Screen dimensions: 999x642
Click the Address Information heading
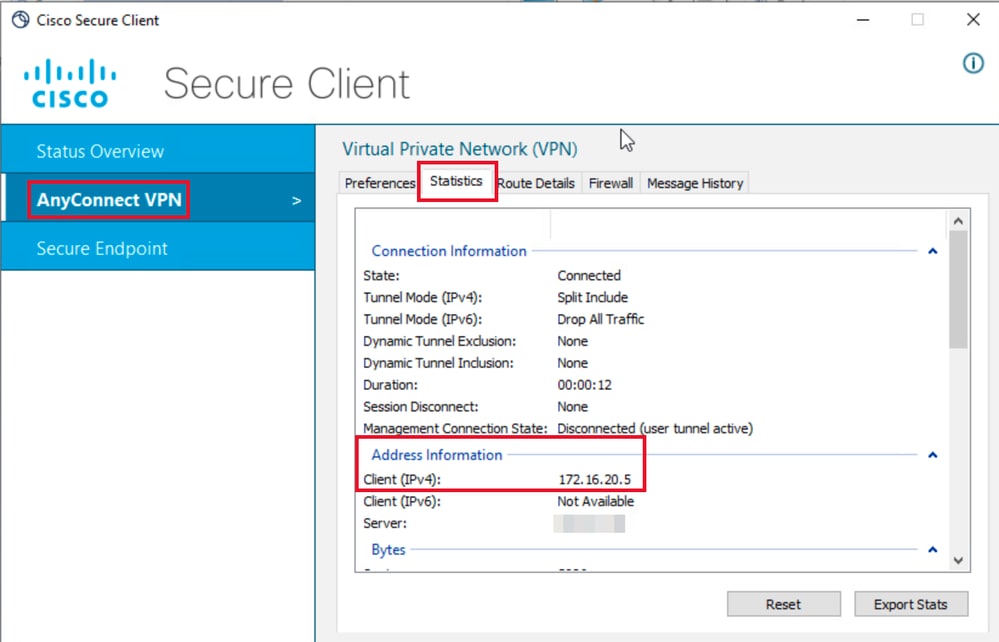(437, 455)
